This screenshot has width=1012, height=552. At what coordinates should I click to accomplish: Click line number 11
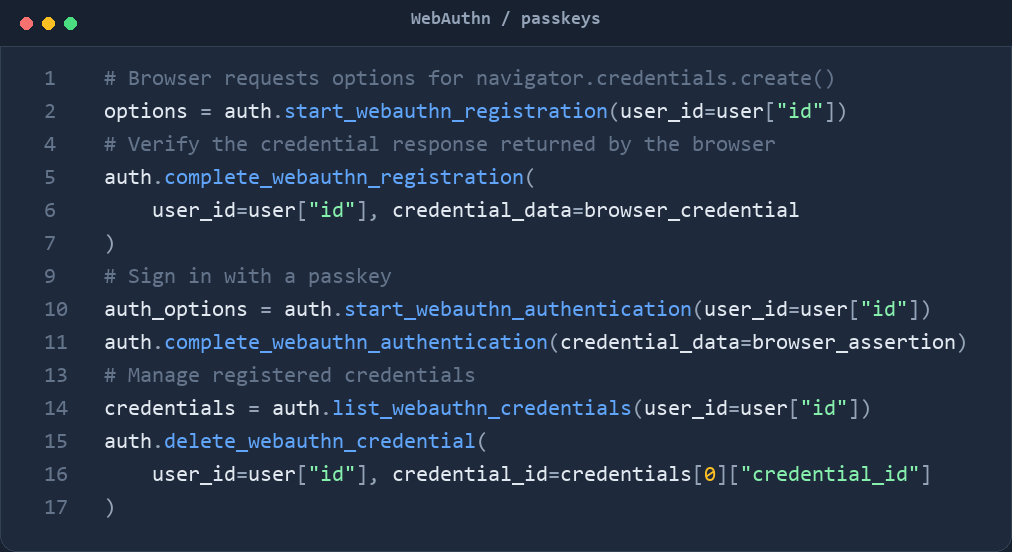56,342
